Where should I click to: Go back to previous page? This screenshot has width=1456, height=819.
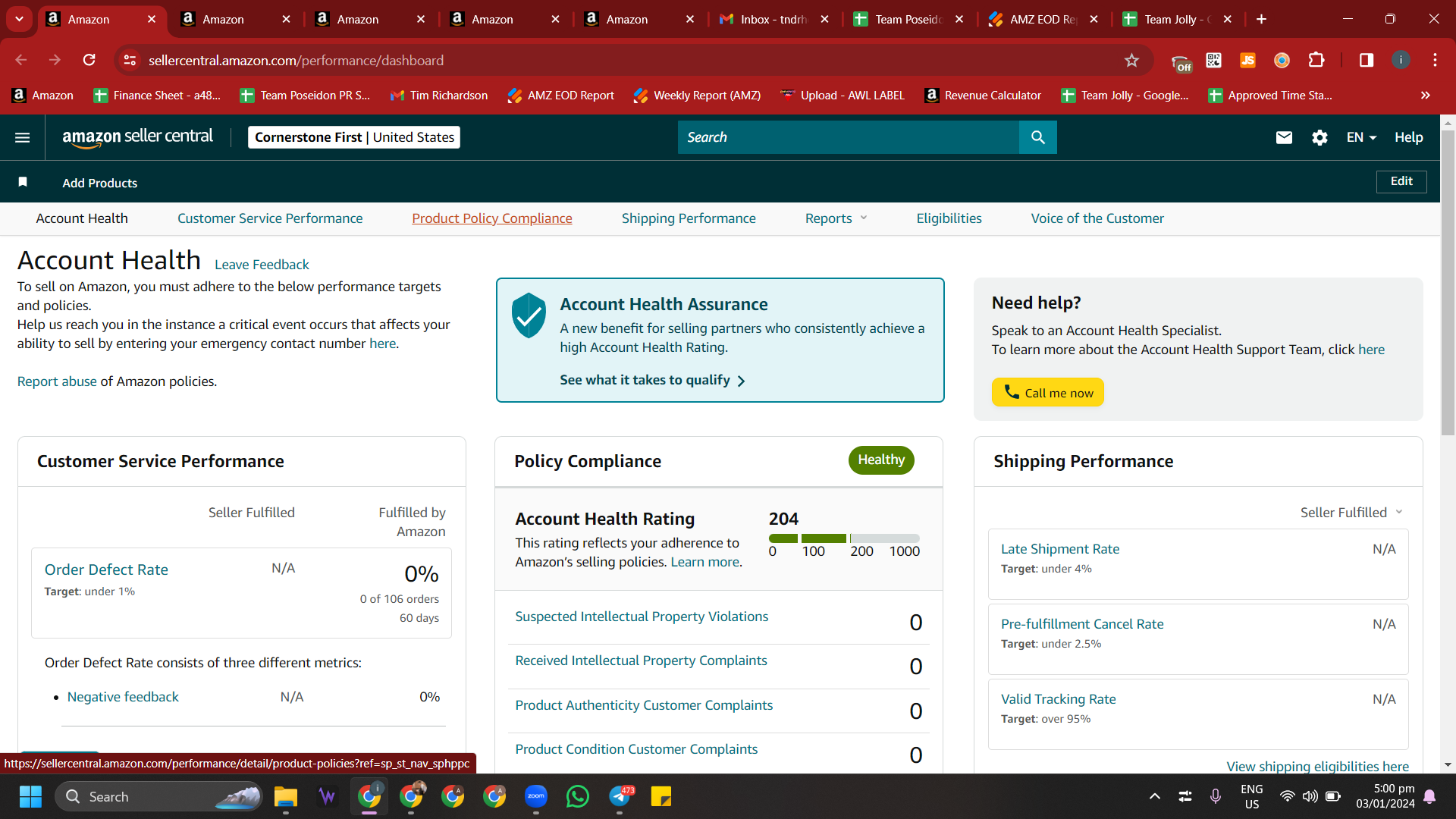pos(21,60)
